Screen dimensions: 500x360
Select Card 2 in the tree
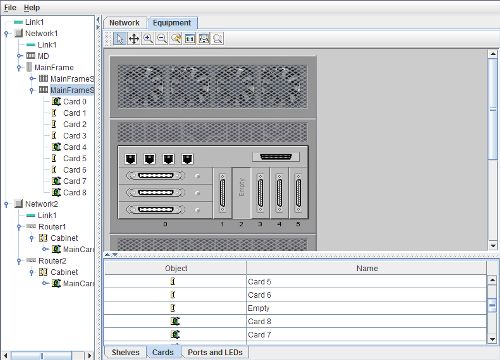coord(75,124)
